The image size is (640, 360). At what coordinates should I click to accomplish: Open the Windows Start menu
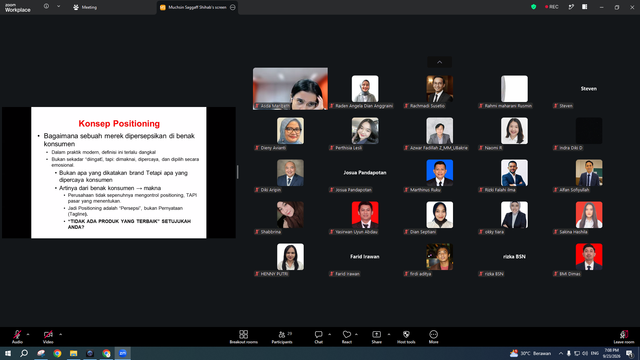8,353
